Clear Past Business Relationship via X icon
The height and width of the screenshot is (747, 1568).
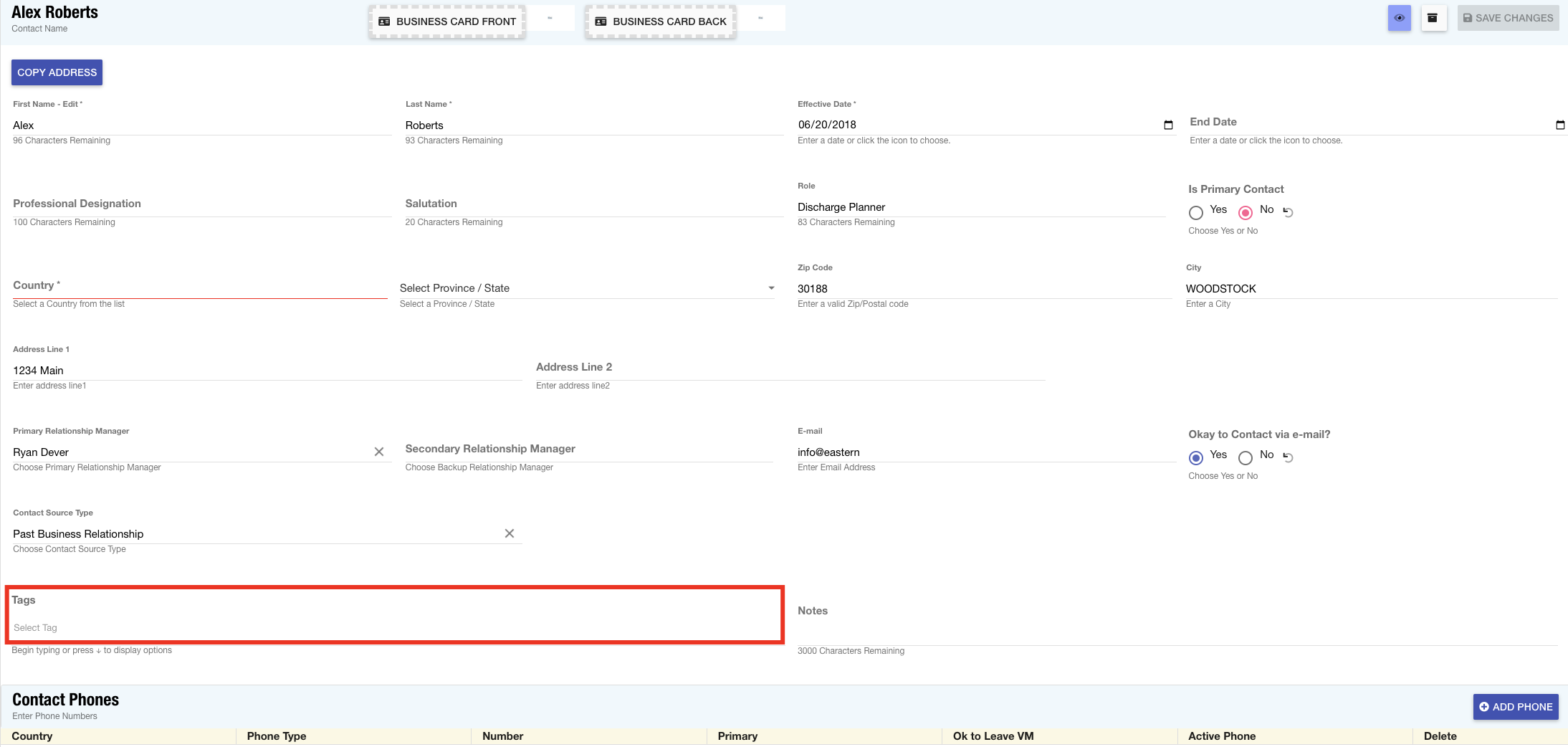[x=509, y=533]
